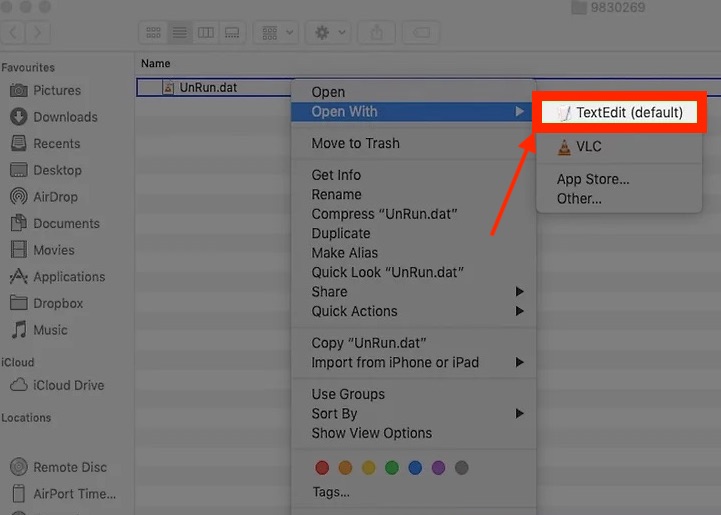Switch to gallery view in toolbar
Screen dimensions: 721x515
click(x=232, y=33)
